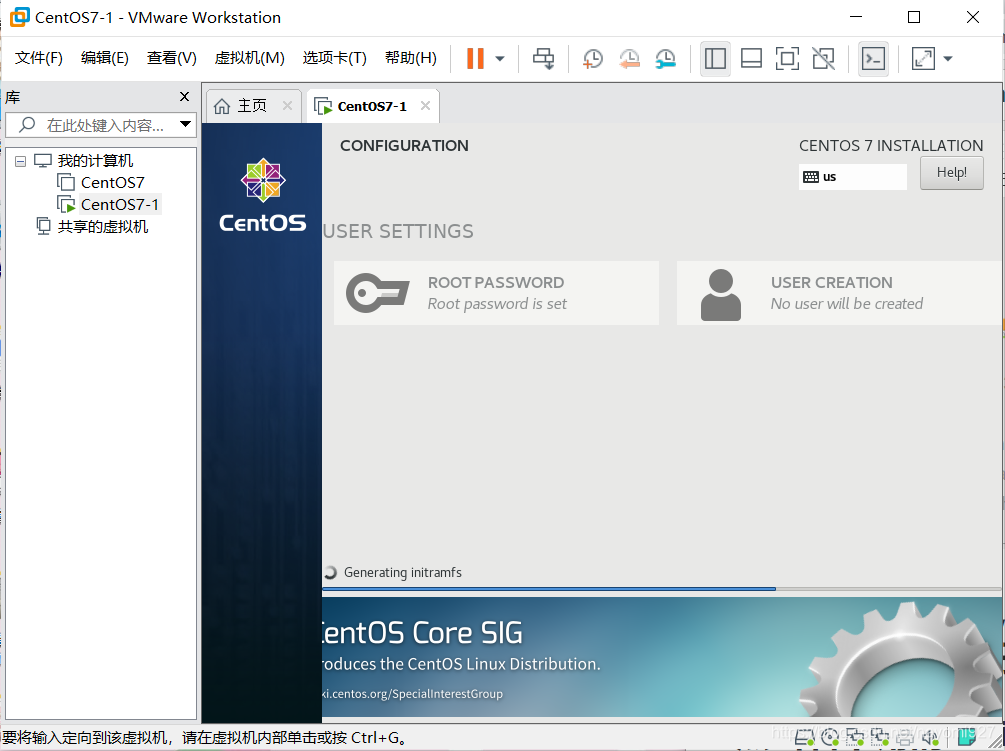Screen dimensions: 1005x751
Task: Open the ROOT PASSWORD setting
Action: [496, 293]
